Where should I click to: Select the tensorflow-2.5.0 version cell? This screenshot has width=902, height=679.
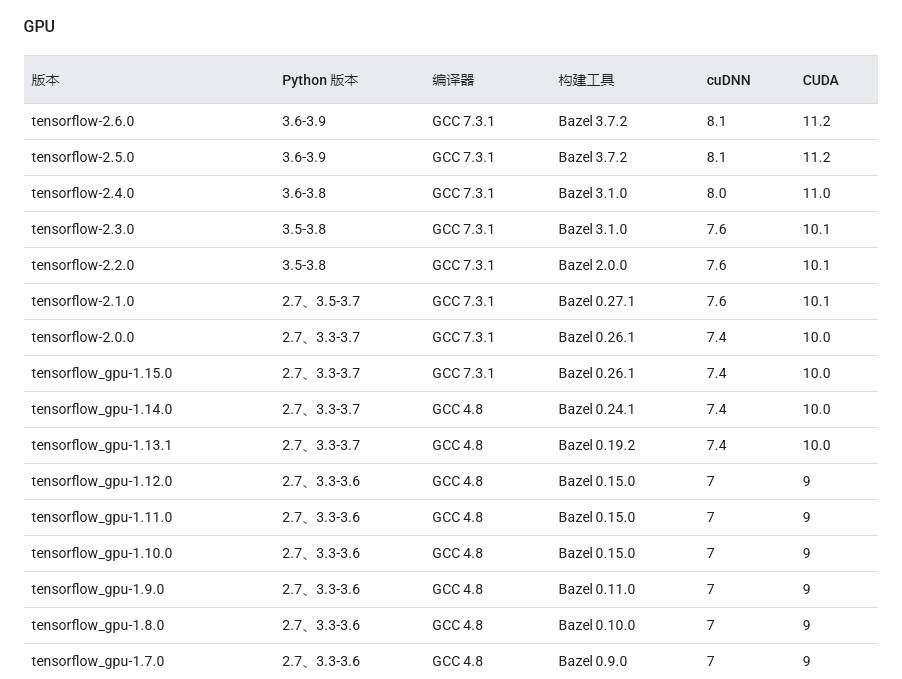[83, 157]
